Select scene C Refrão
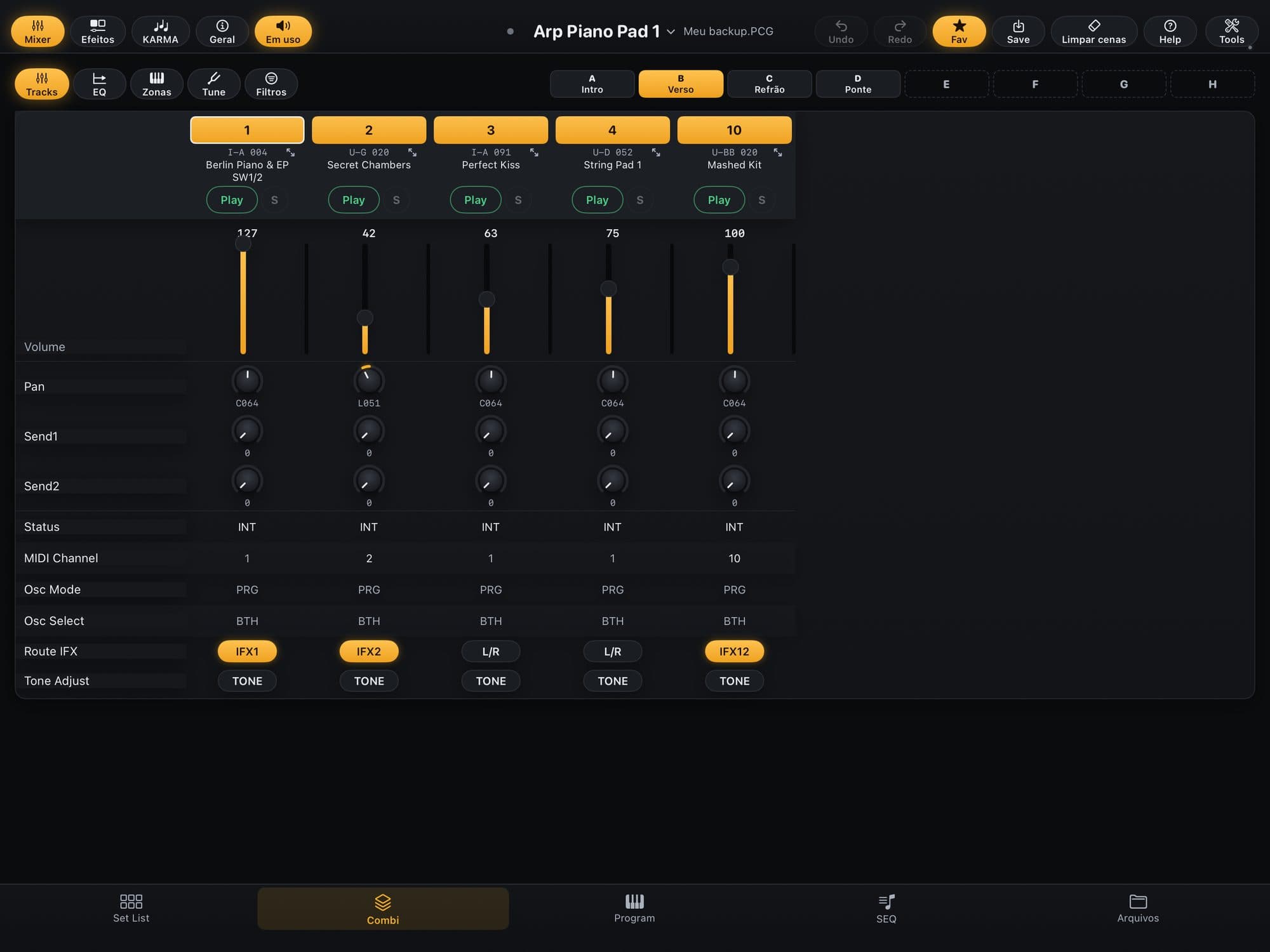 pyautogui.click(x=769, y=84)
